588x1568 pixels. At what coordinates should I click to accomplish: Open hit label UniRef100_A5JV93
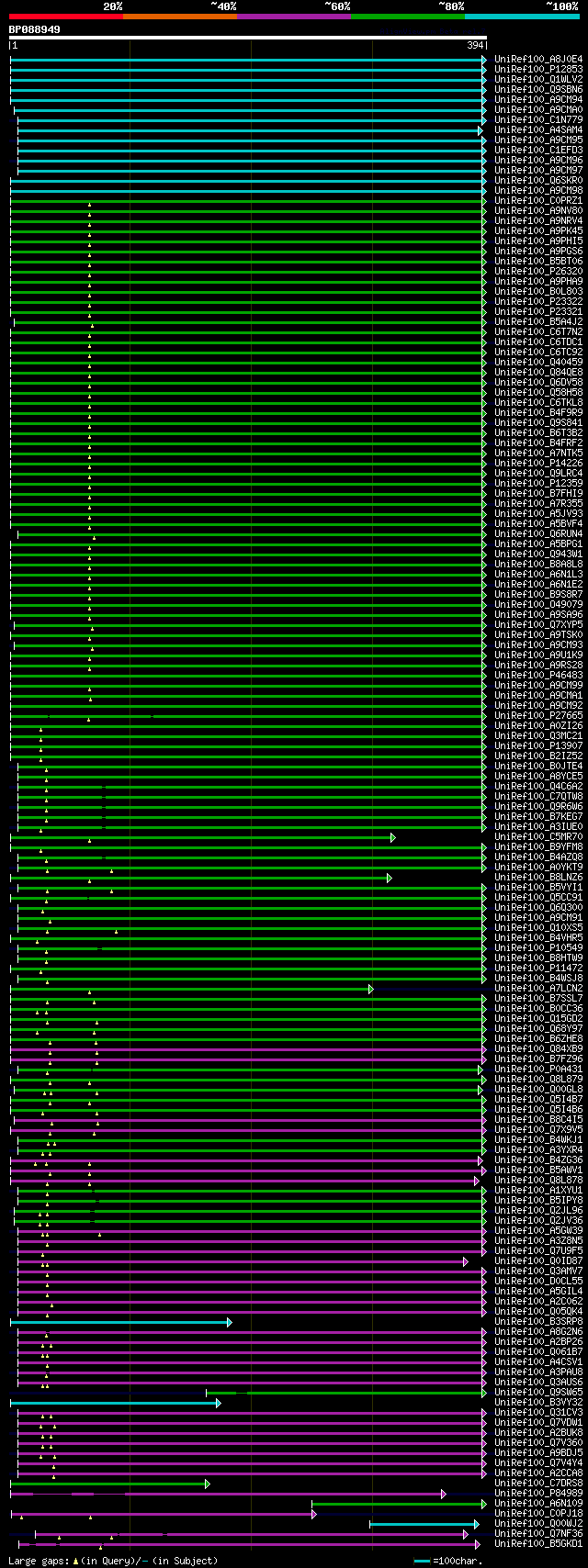point(538,513)
